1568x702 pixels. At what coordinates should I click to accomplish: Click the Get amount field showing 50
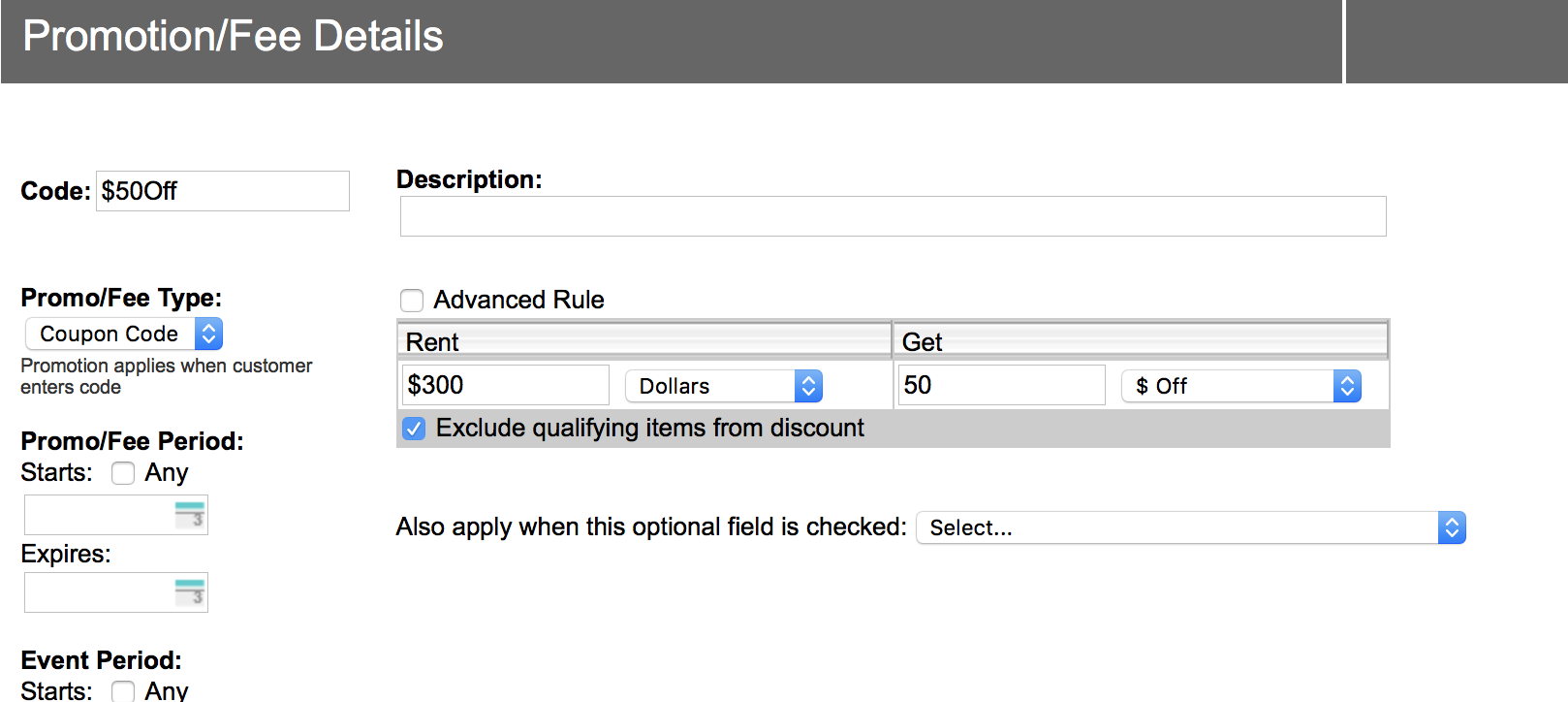(x=1002, y=385)
